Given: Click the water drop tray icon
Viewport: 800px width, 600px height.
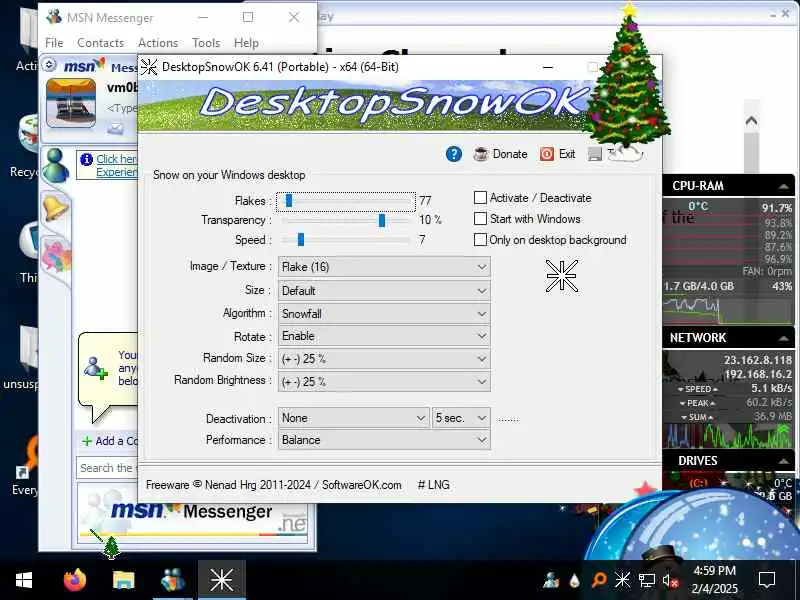Looking at the screenshot, I should coord(575,580).
